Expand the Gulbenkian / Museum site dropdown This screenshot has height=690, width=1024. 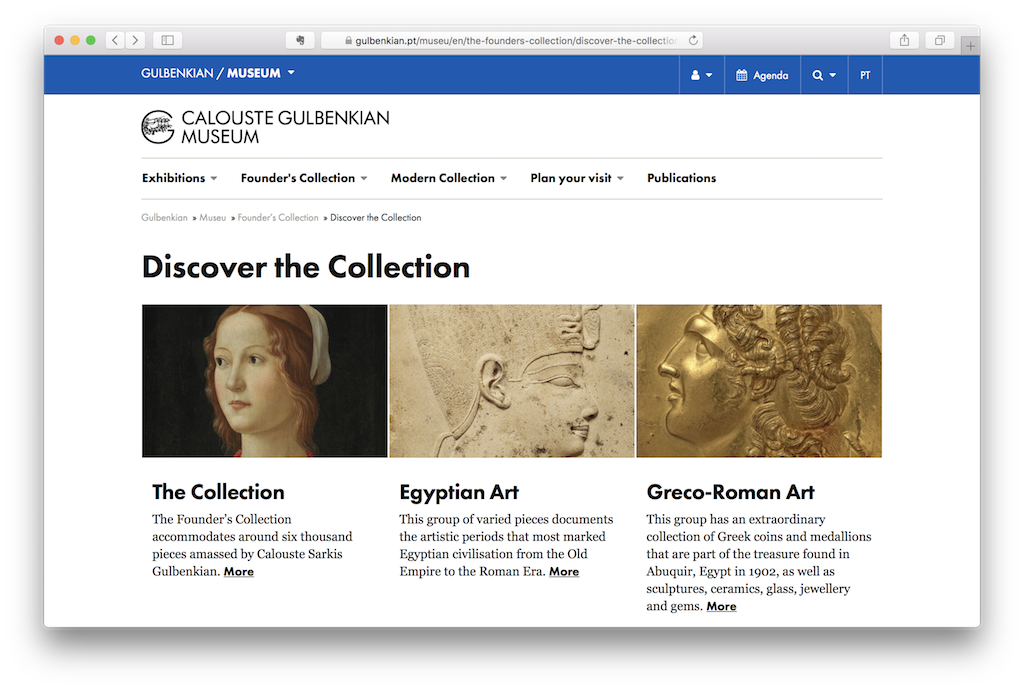click(218, 73)
